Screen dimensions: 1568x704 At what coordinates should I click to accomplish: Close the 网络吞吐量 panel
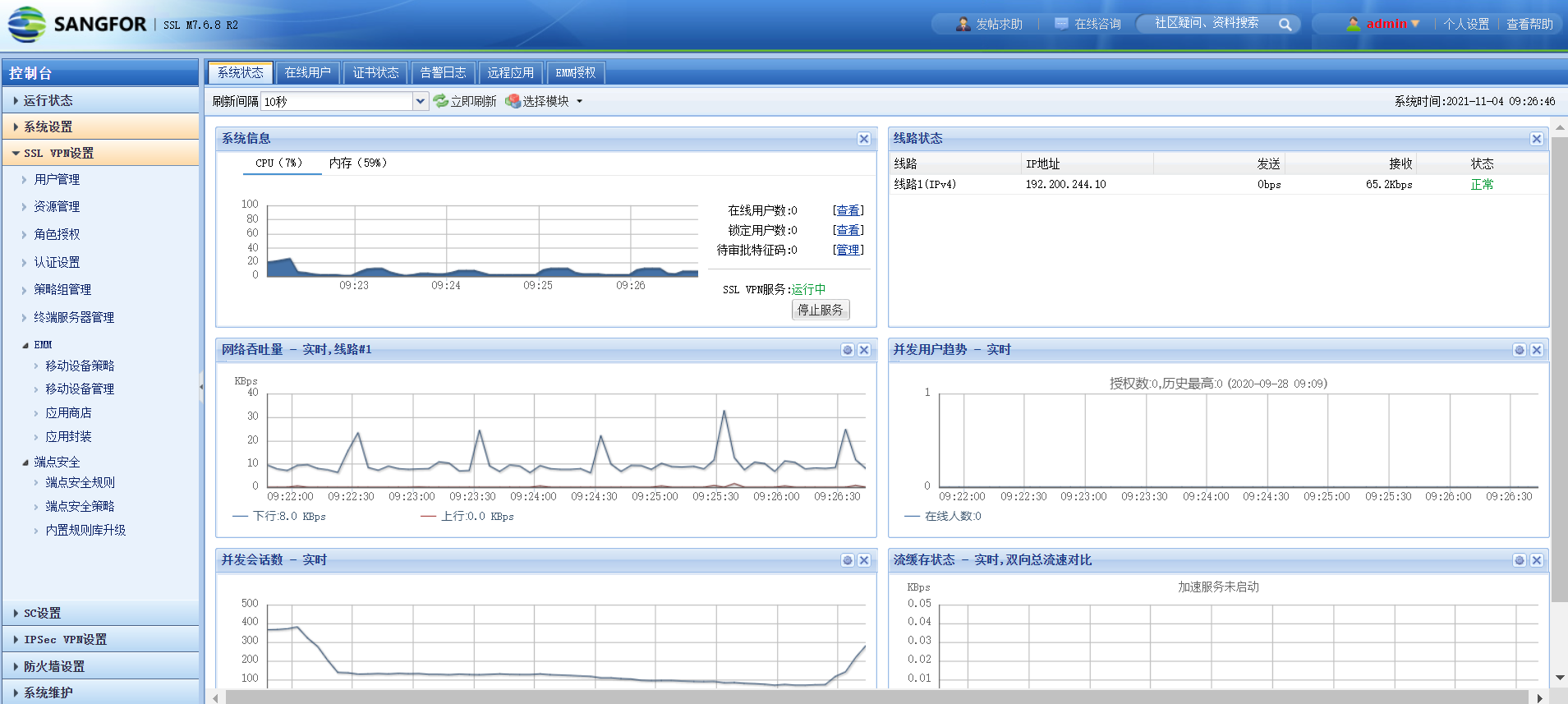(864, 350)
